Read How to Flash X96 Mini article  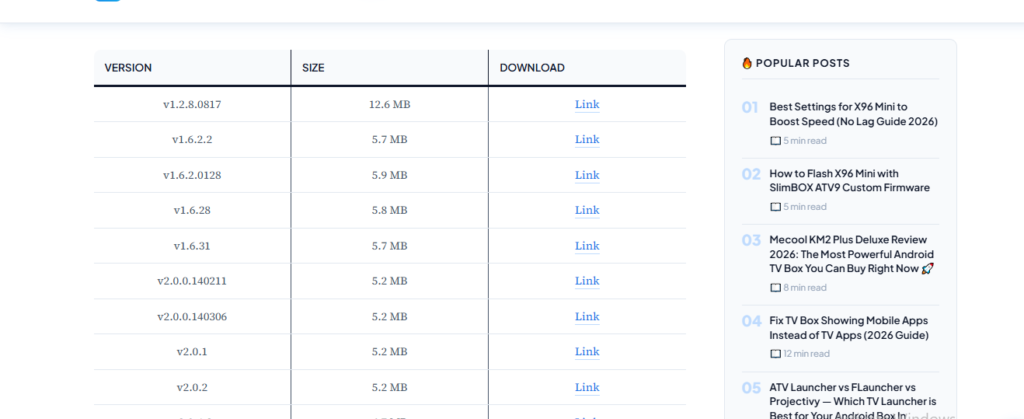coord(848,180)
